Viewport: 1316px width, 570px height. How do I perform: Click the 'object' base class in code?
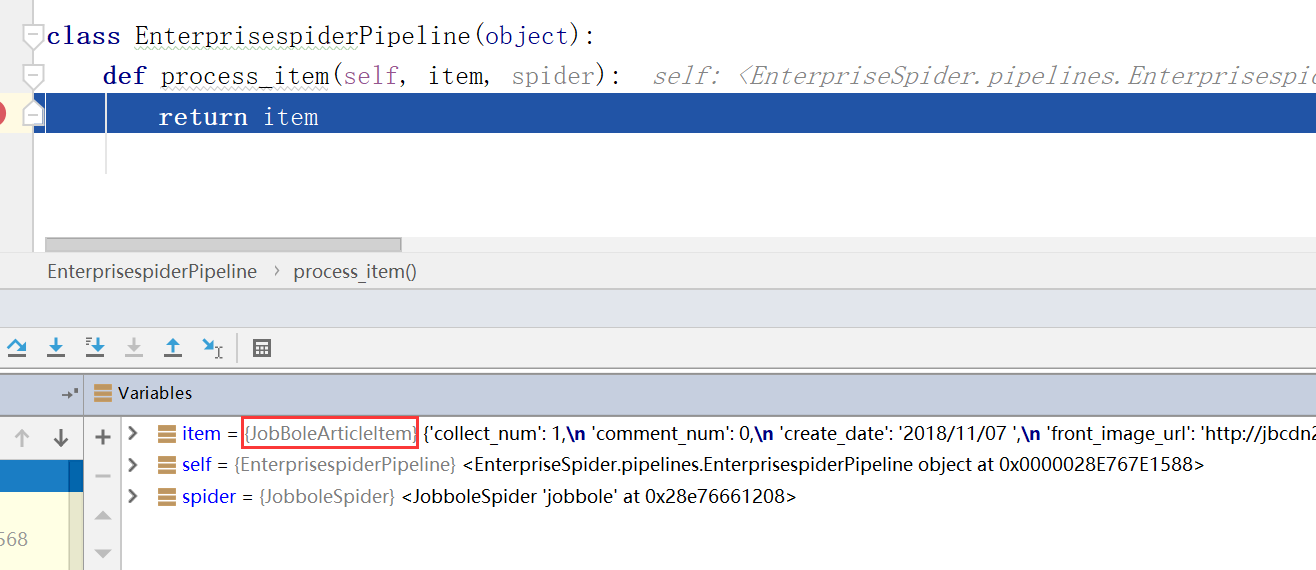click(x=527, y=37)
